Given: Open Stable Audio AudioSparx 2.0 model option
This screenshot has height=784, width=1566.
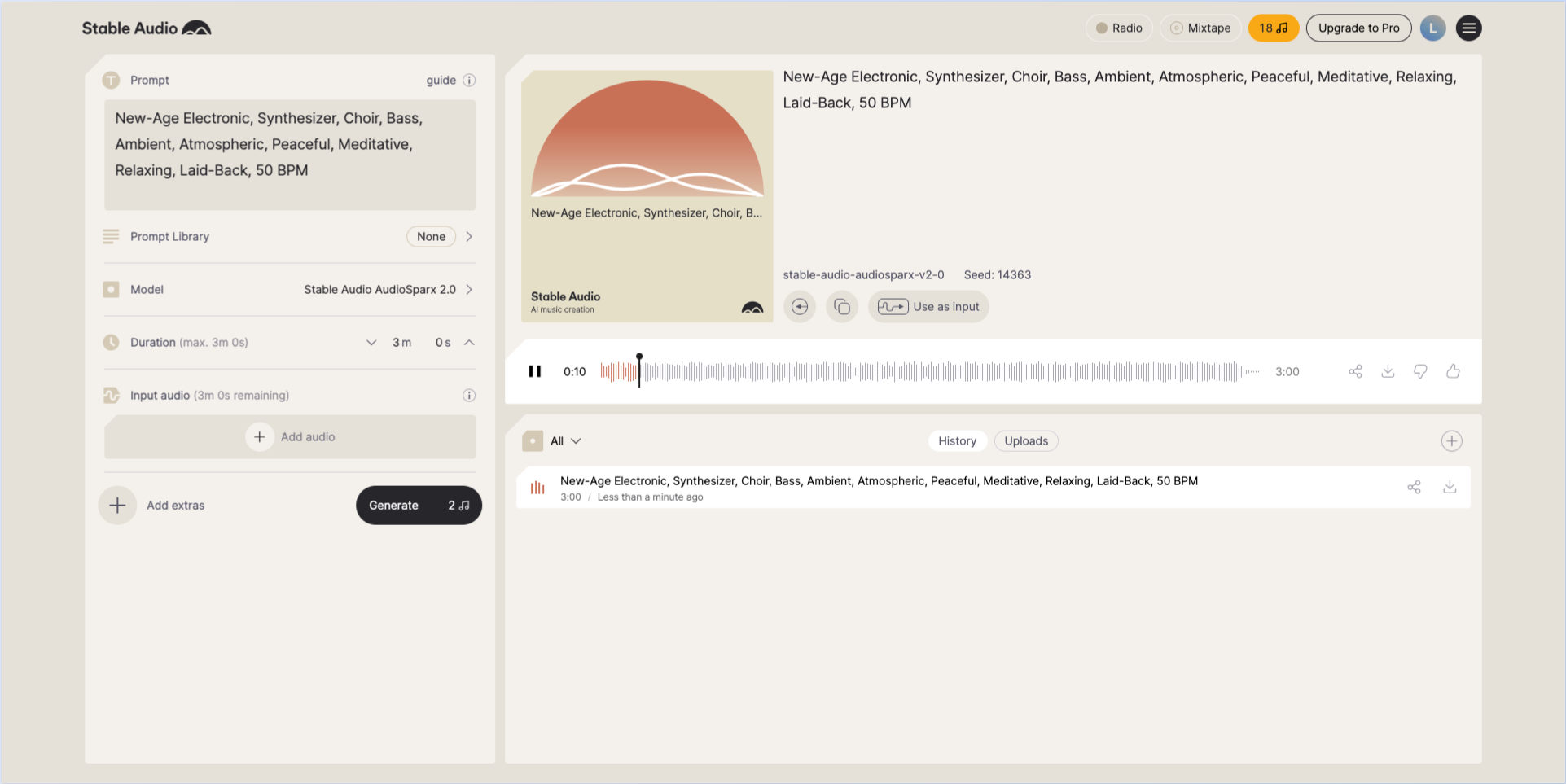Looking at the screenshot, I should click(x=379, y=289).
